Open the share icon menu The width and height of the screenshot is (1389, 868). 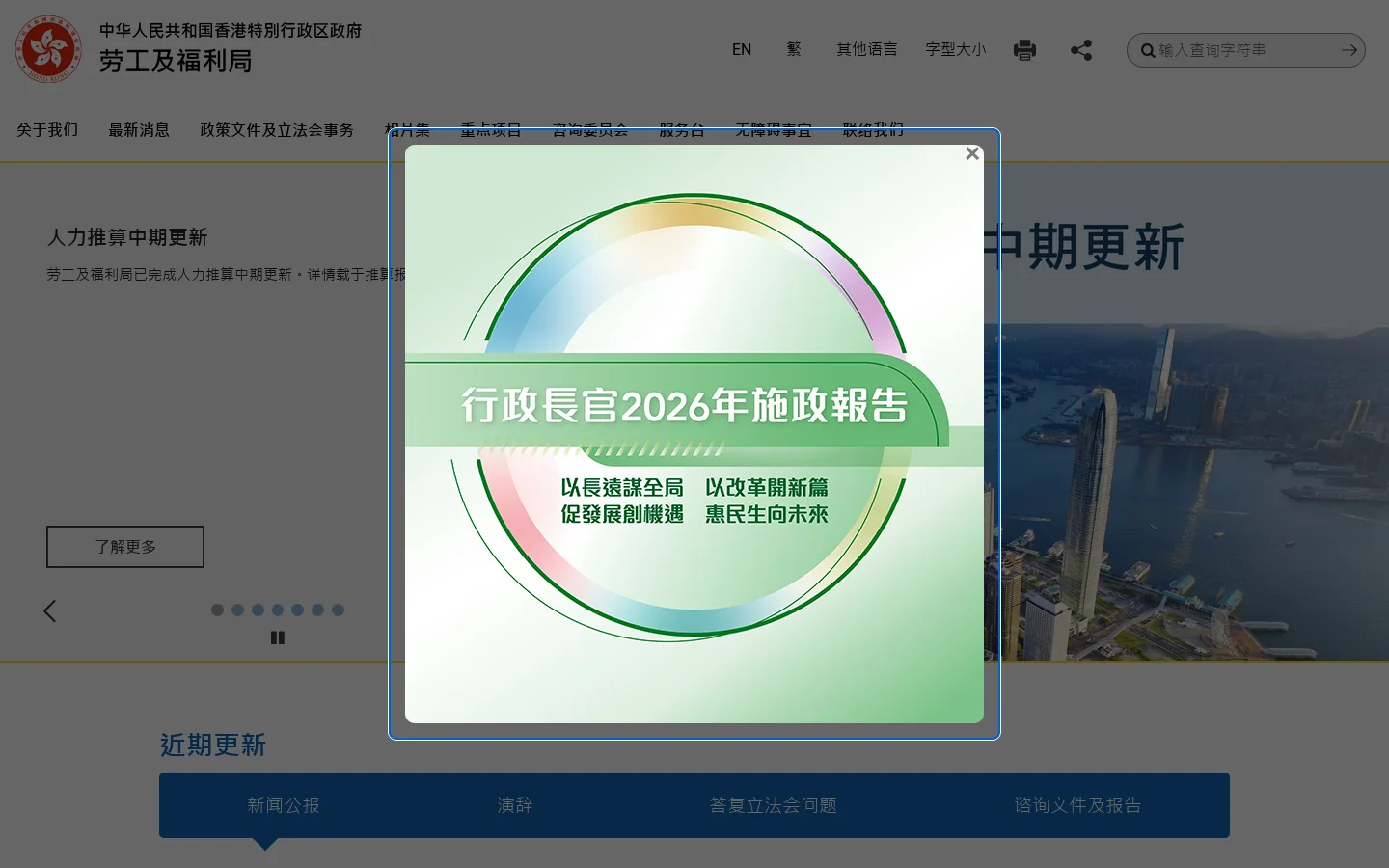[x=1081, y=50]
